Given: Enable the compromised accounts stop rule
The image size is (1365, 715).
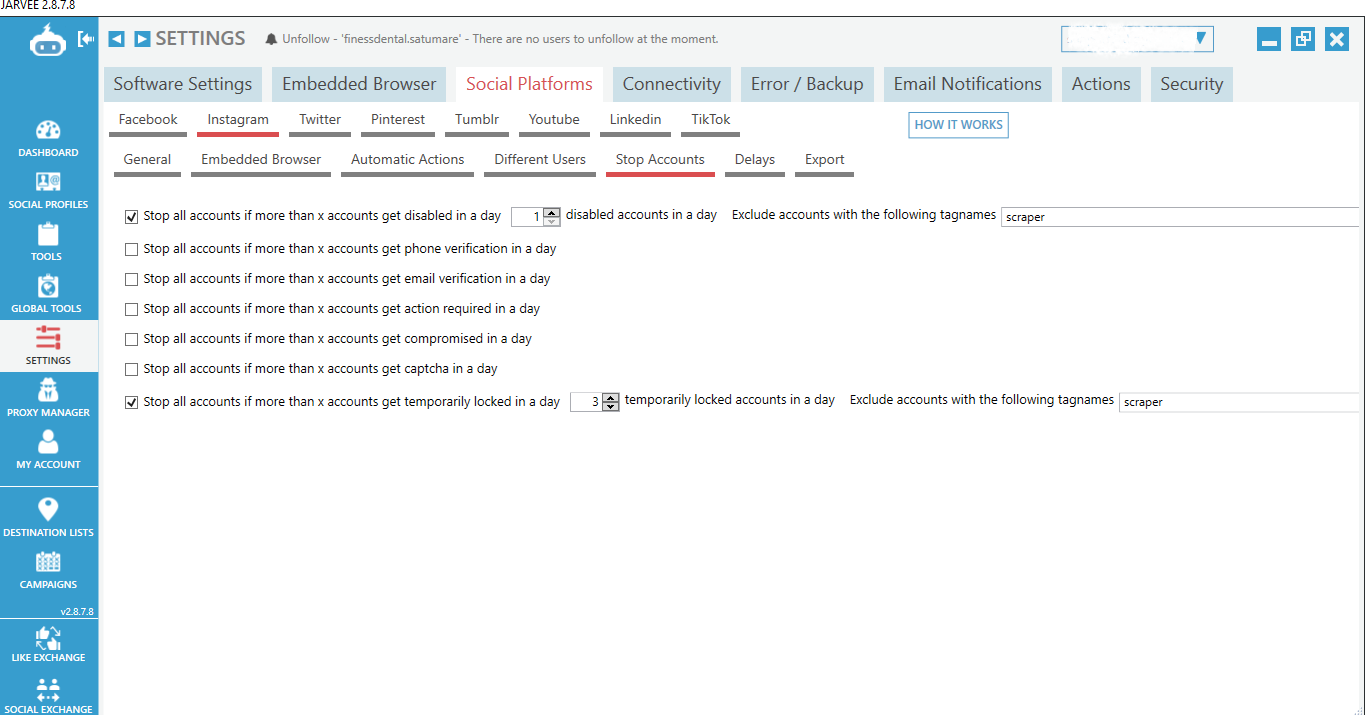Looking at the screenshot, I should (131, 339).
